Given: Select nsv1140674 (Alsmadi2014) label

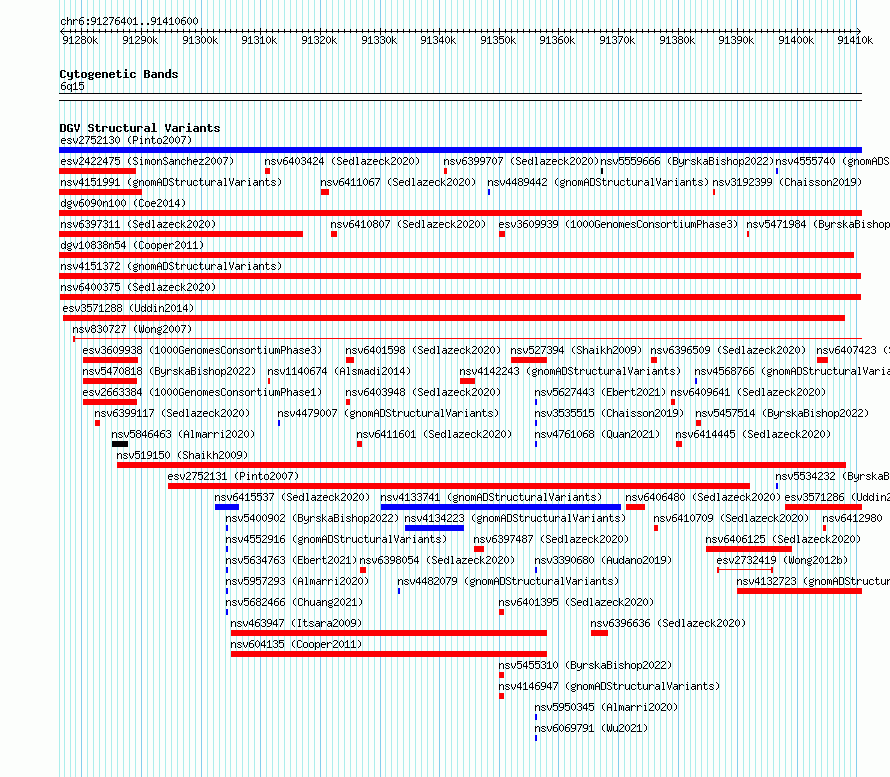Looking at the screenshot, I should pos(339,371).
